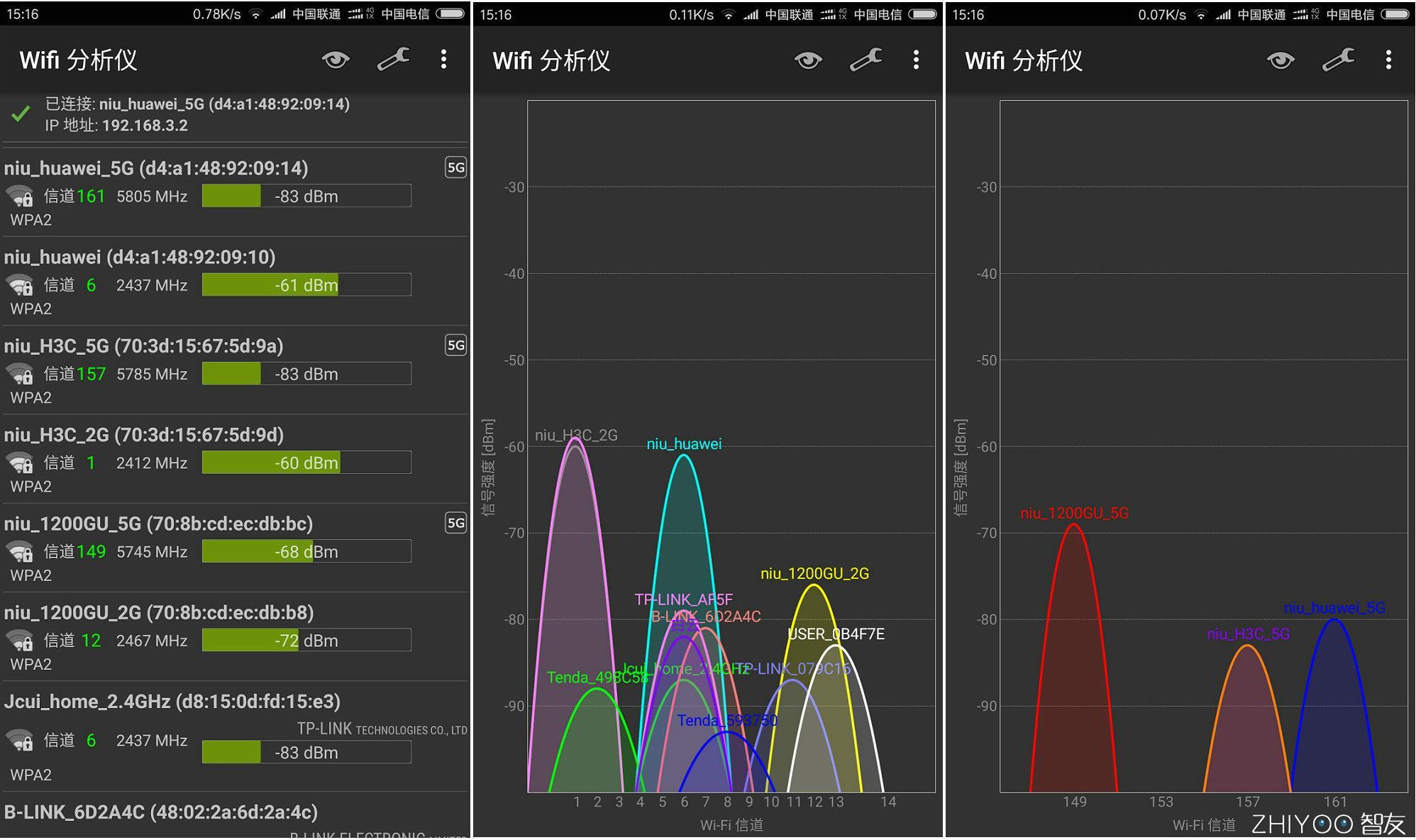Tap channel 149 value in list
The height and width of the screenshot is (840, 1416).
click(91, 552)
